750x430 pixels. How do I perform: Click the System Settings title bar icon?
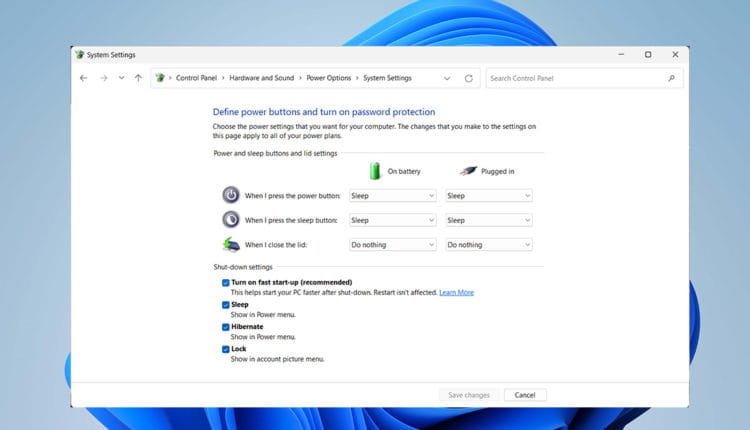click(x=79, y=55)
